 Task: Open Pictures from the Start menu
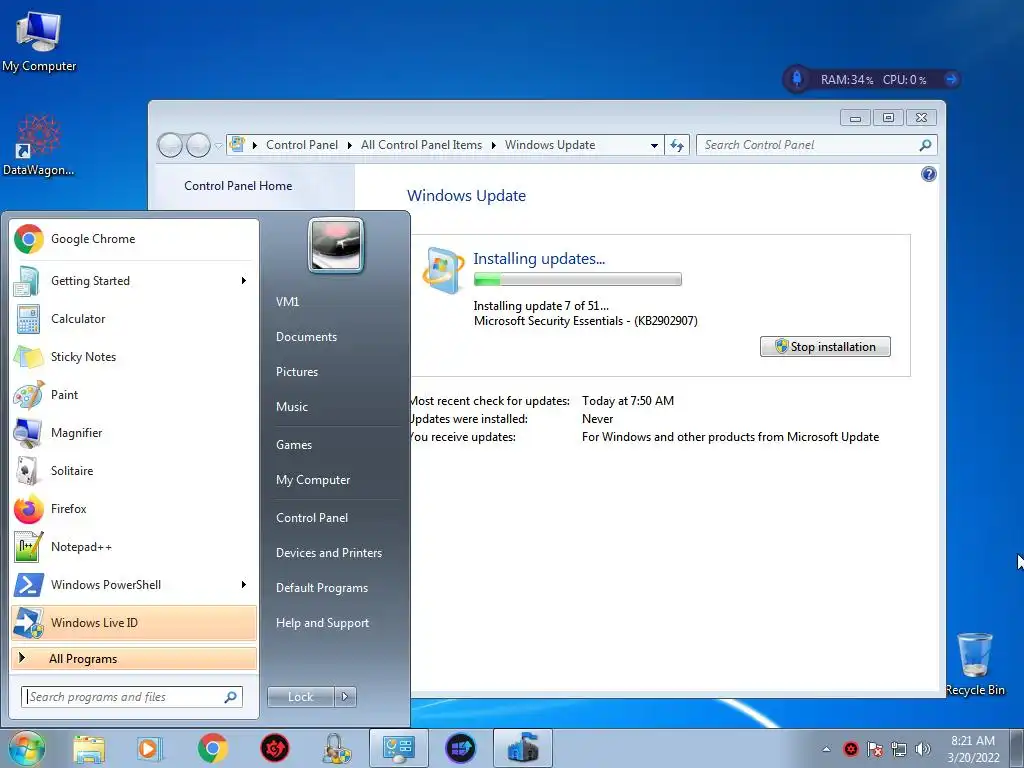[297, 372]
